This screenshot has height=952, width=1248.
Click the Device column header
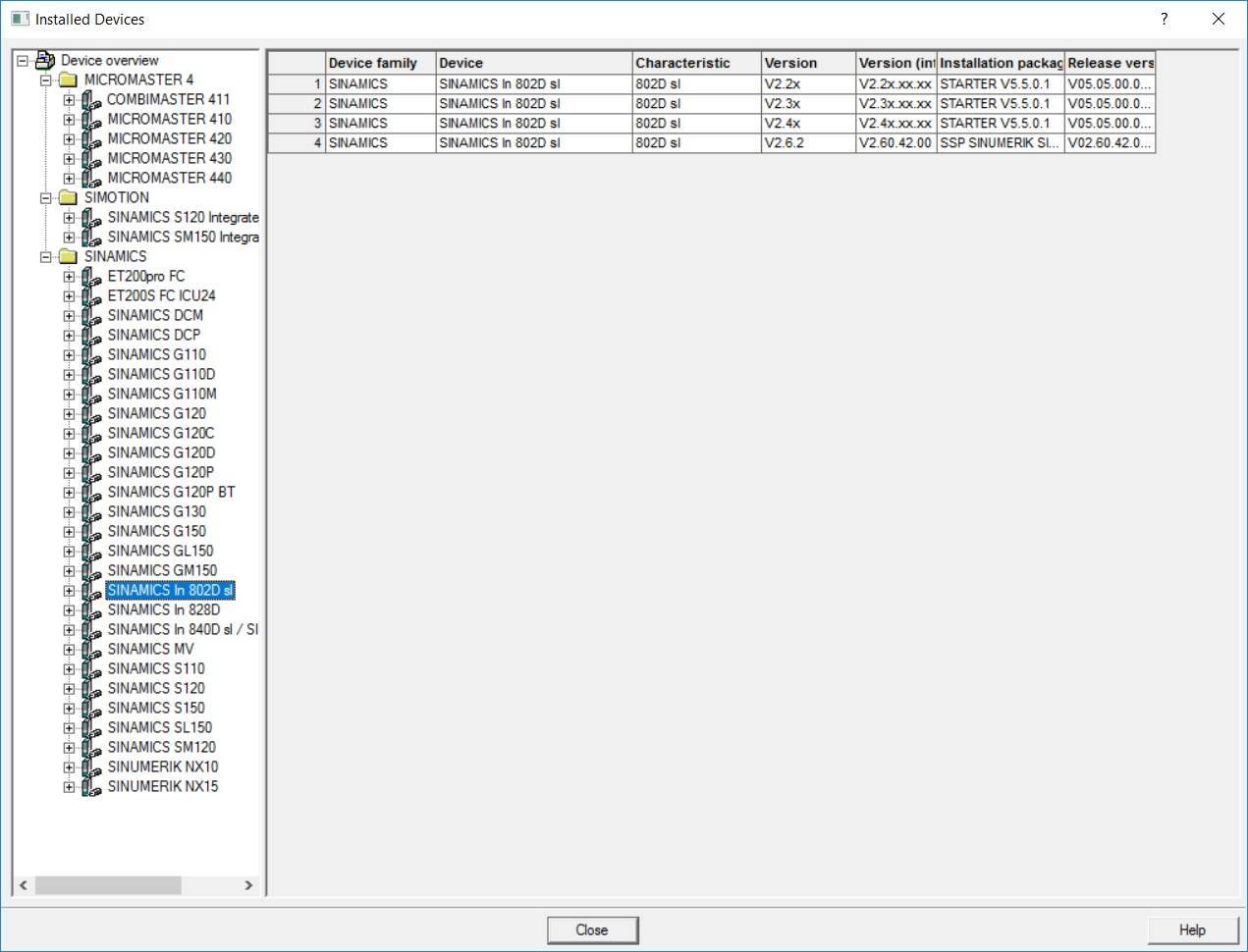534,63
